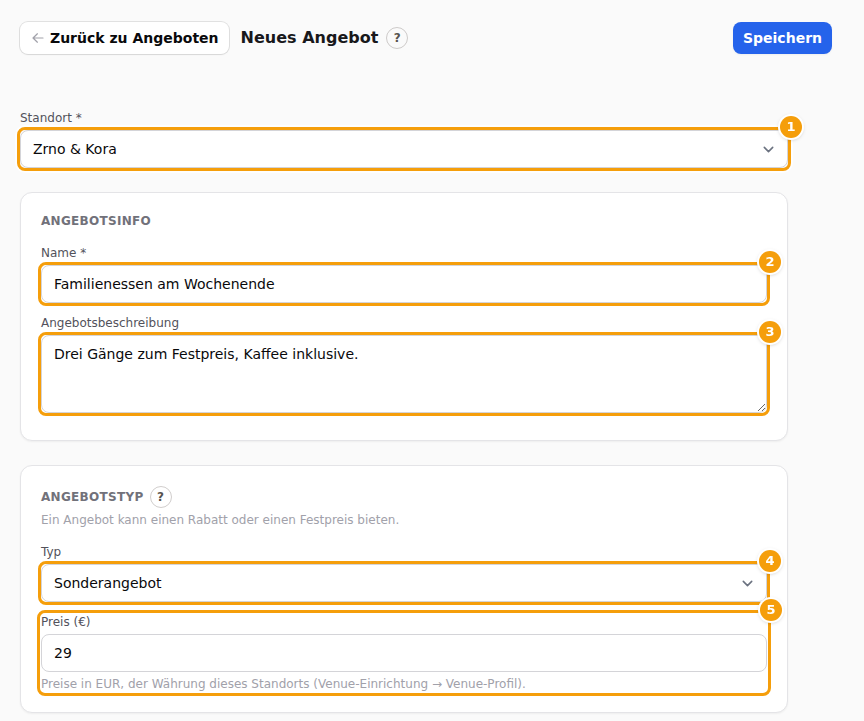Click into the Angebotsbeschreibung text area
This screenshot has height=721, width=864.
point(404,374)
